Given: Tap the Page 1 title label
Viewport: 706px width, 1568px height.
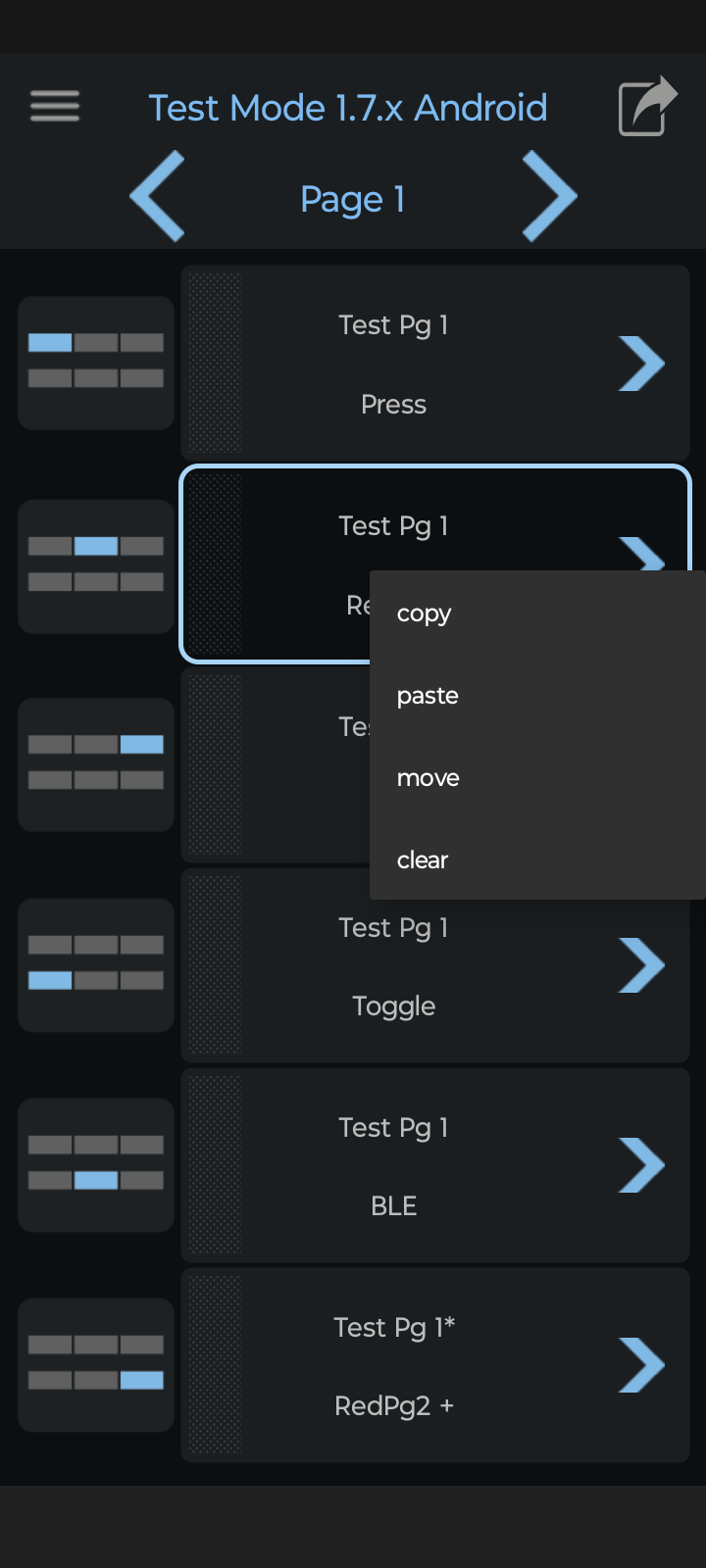Looking at the screenshot, I should coord(353,199).
